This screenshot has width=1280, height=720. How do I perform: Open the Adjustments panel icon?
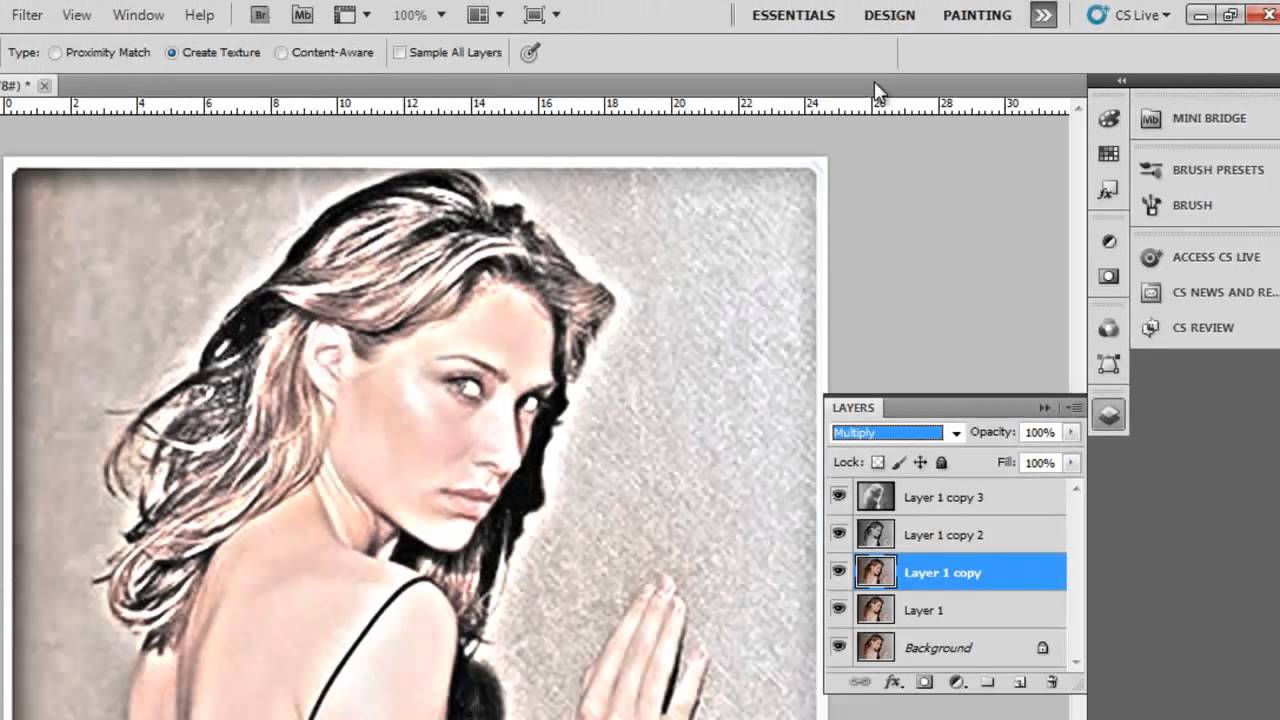[x=1108, y=242]
